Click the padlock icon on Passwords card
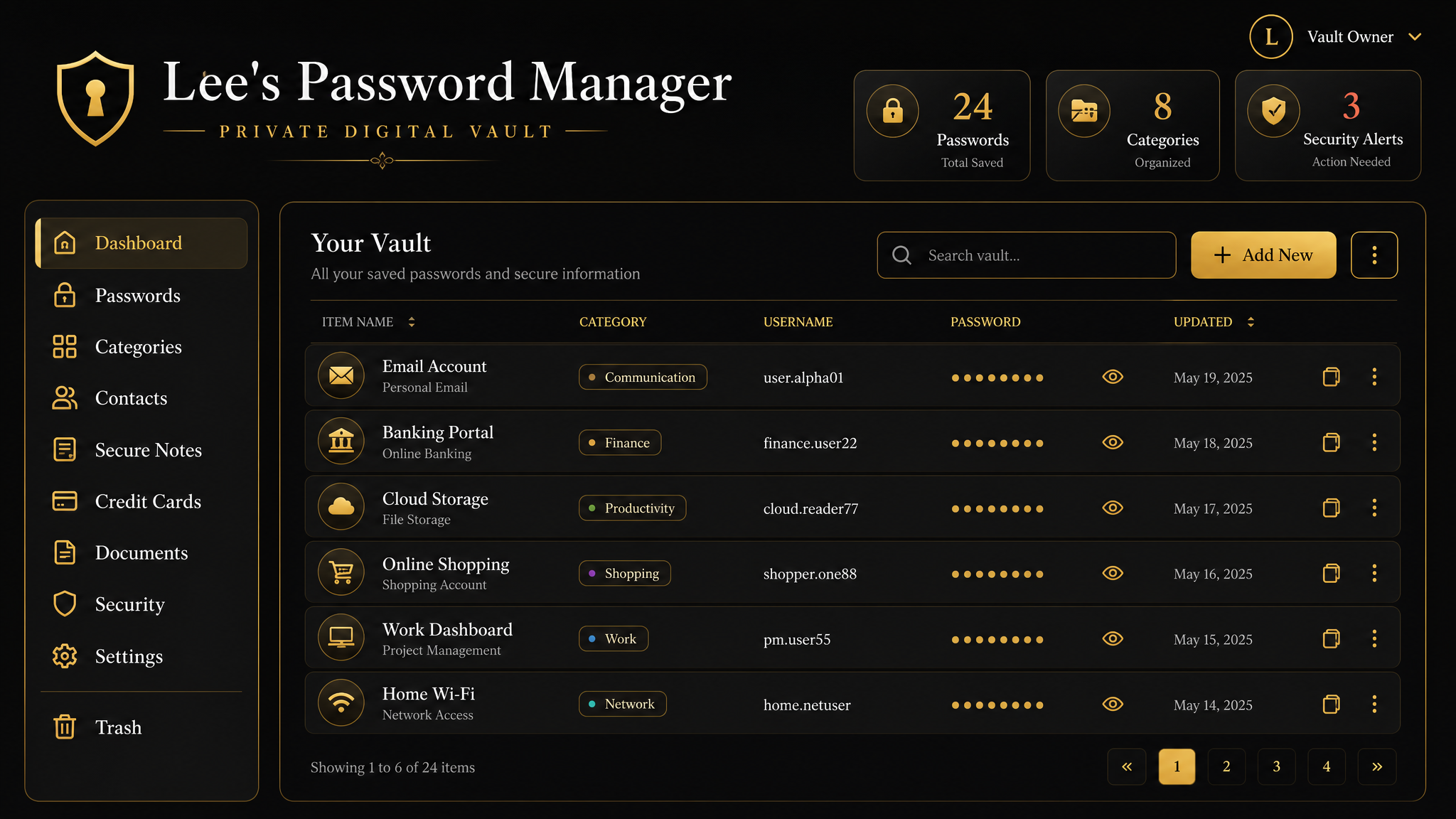Screen dimensions: 1456x819 click(892, 111)
